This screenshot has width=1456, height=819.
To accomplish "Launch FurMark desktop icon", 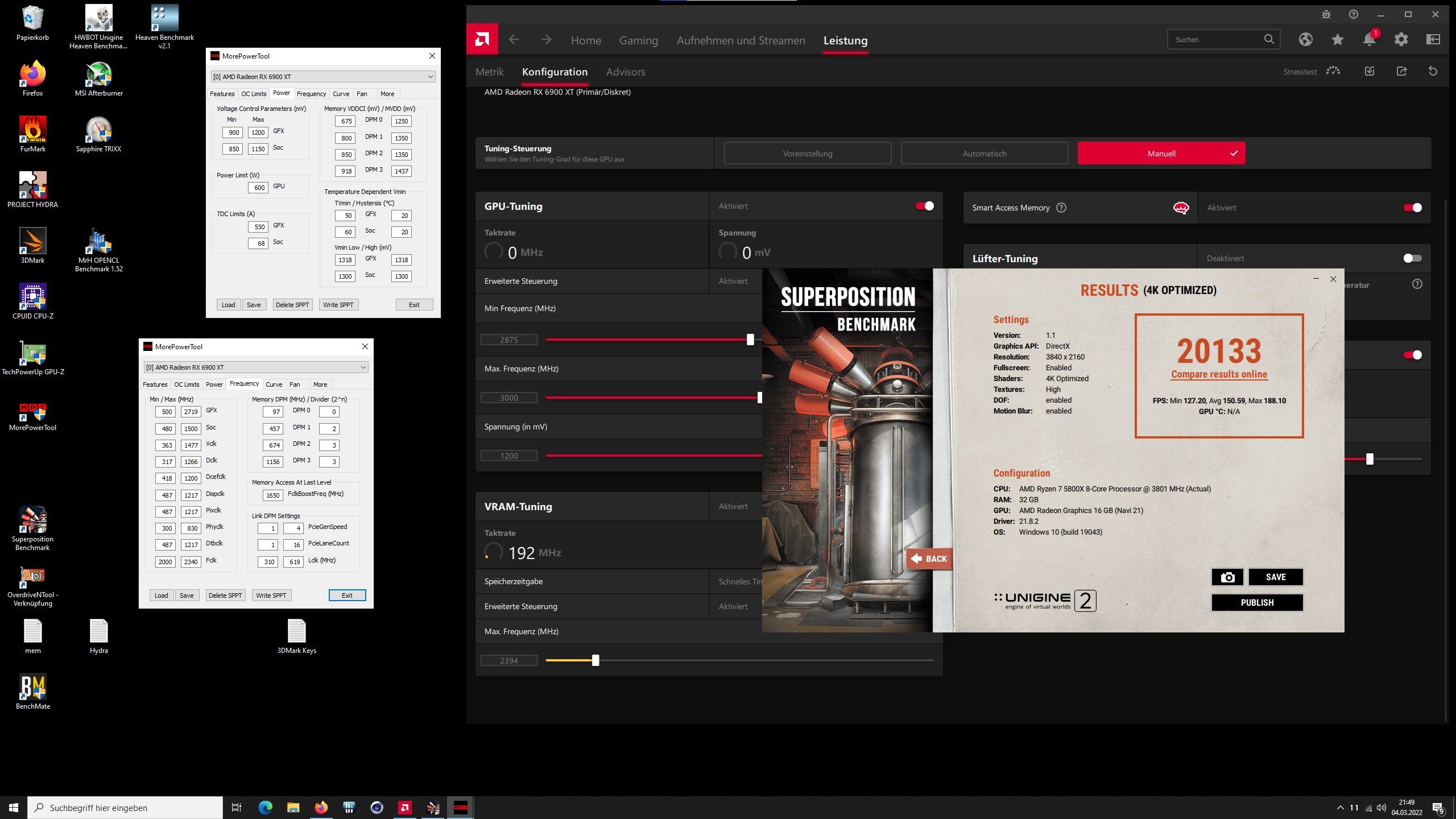I will pos(32,134).
